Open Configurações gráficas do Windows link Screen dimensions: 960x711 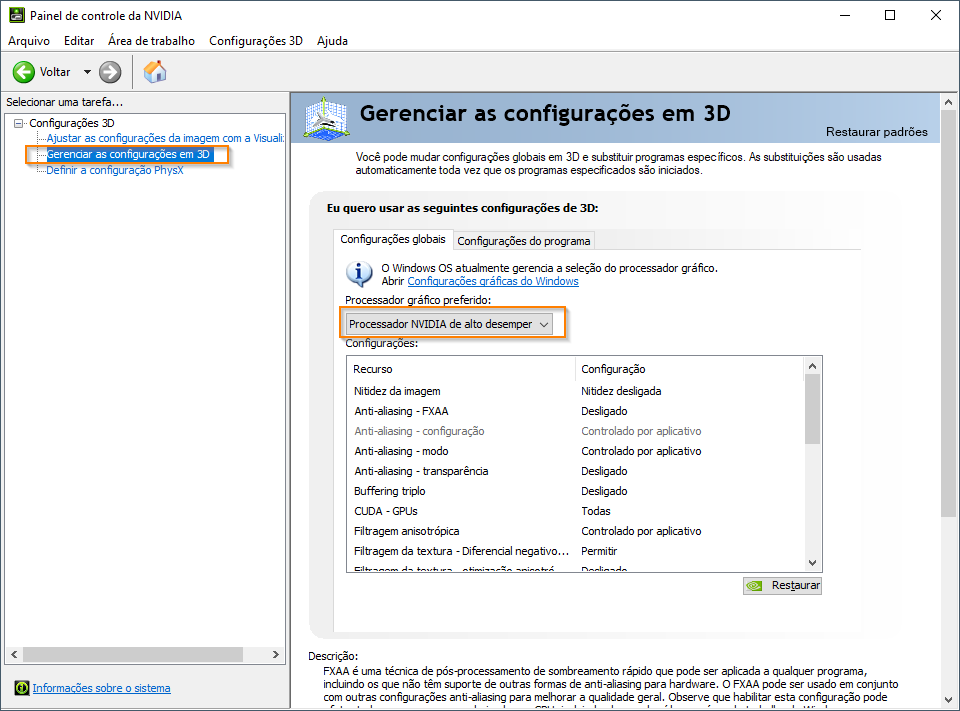[493, 282]
